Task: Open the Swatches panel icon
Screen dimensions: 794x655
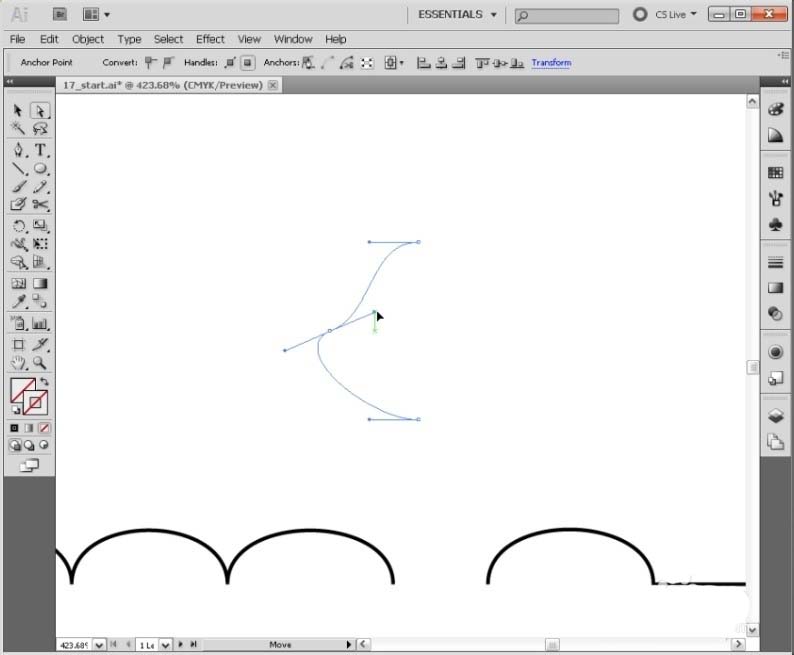Action: [775, 172]
